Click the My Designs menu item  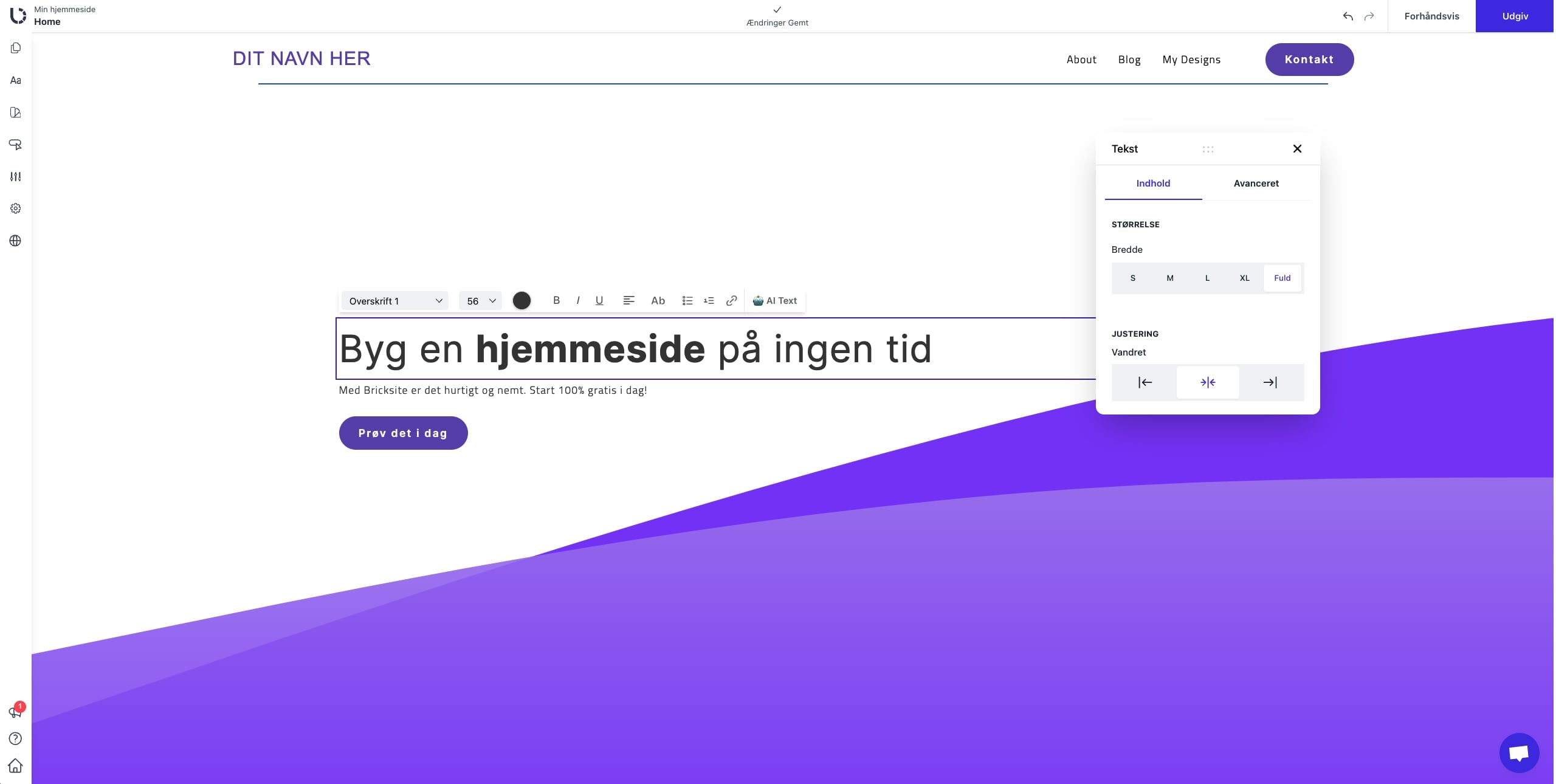tap(1191, 60)
